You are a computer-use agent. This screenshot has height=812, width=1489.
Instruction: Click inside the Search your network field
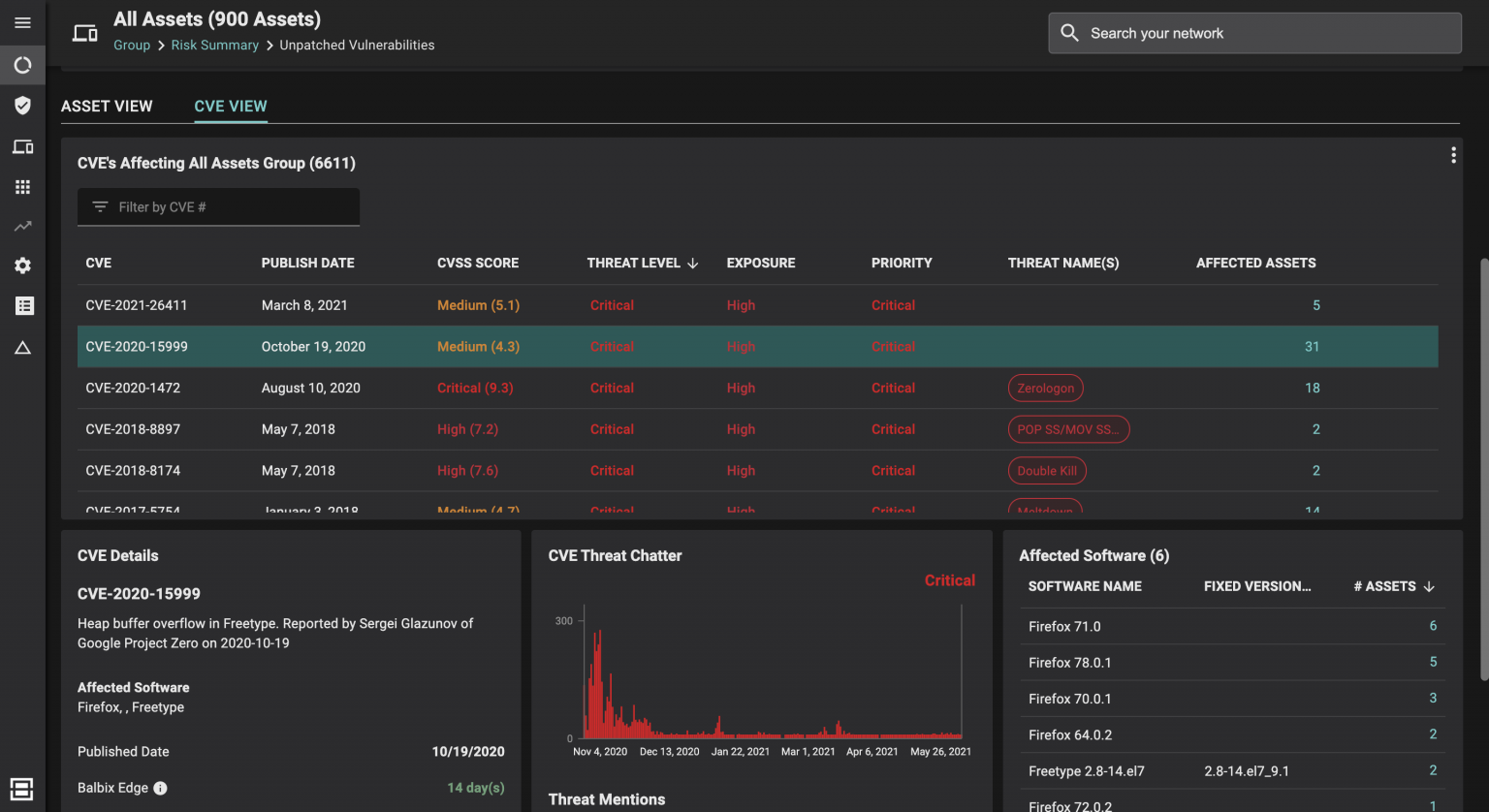coord(1254,32)
